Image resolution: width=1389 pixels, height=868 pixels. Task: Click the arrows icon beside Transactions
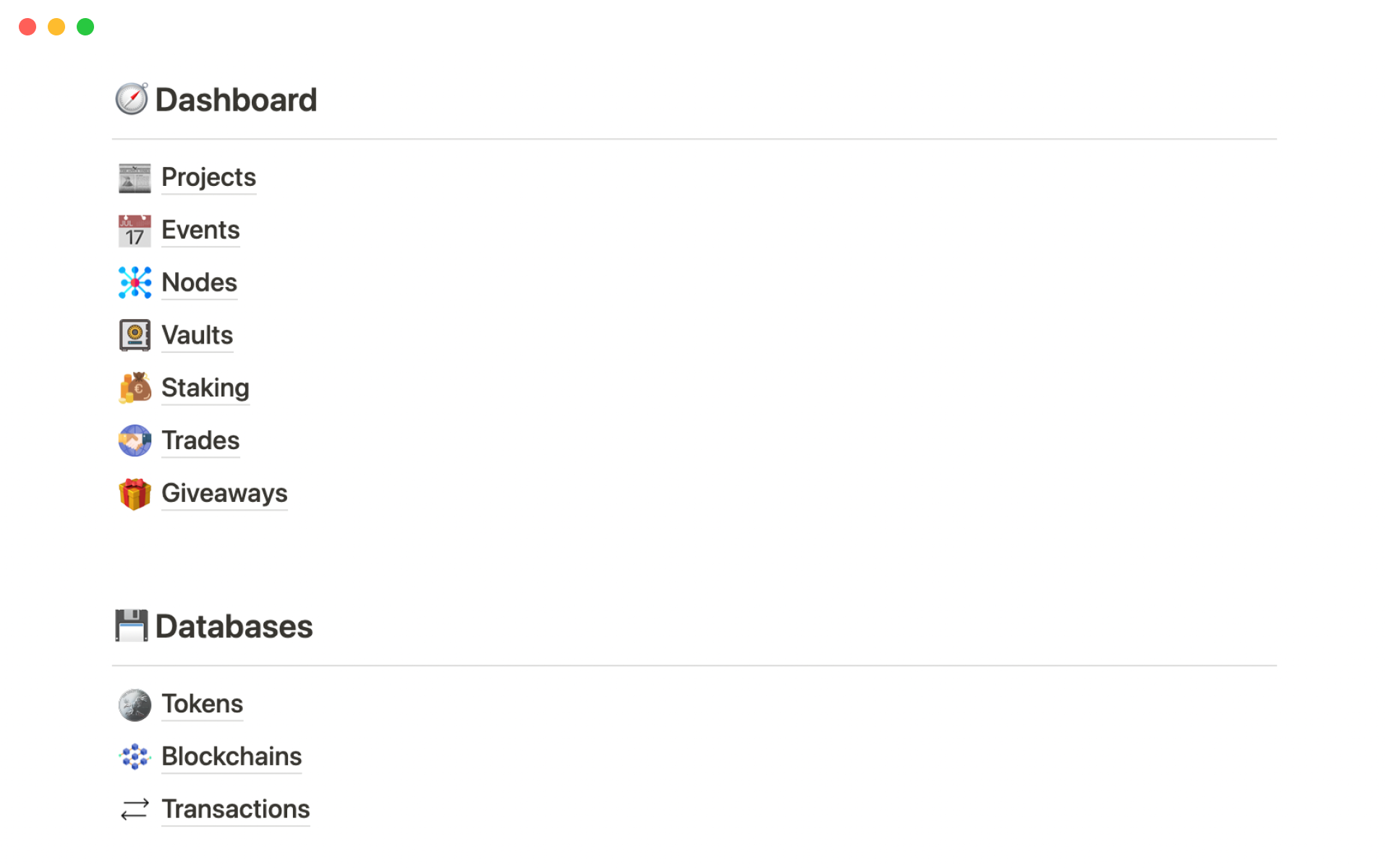135,809
